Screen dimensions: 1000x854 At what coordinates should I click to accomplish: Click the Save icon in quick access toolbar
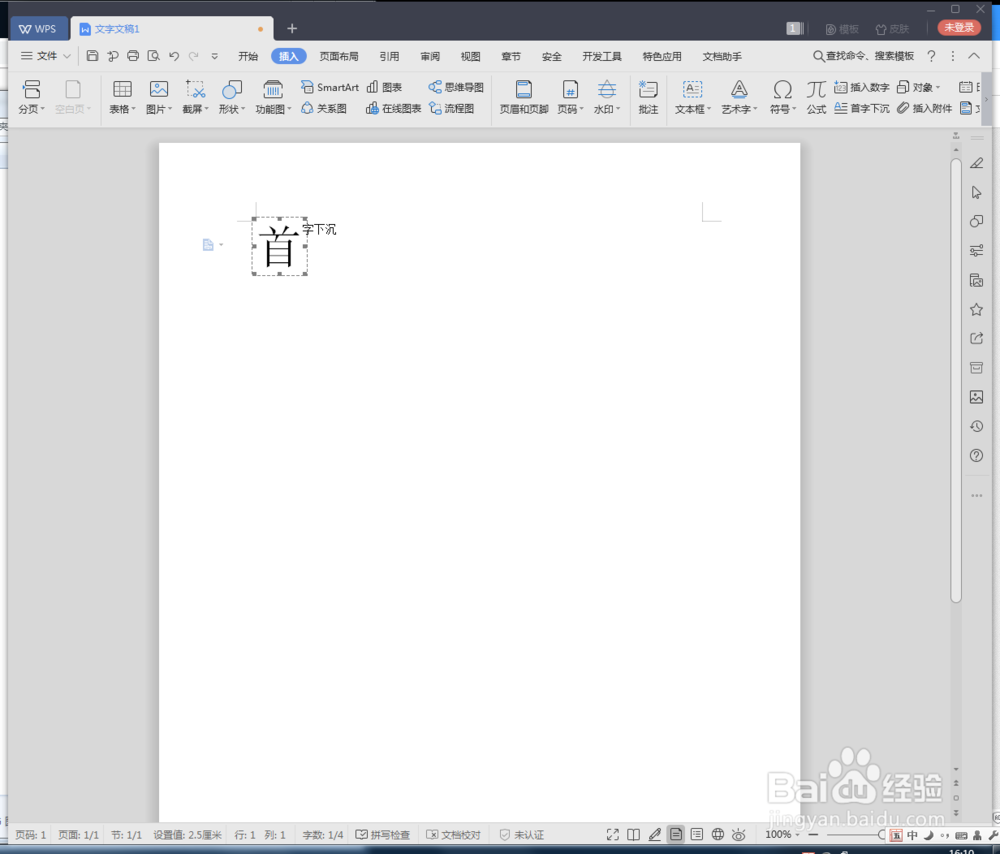tap(92, 56)
